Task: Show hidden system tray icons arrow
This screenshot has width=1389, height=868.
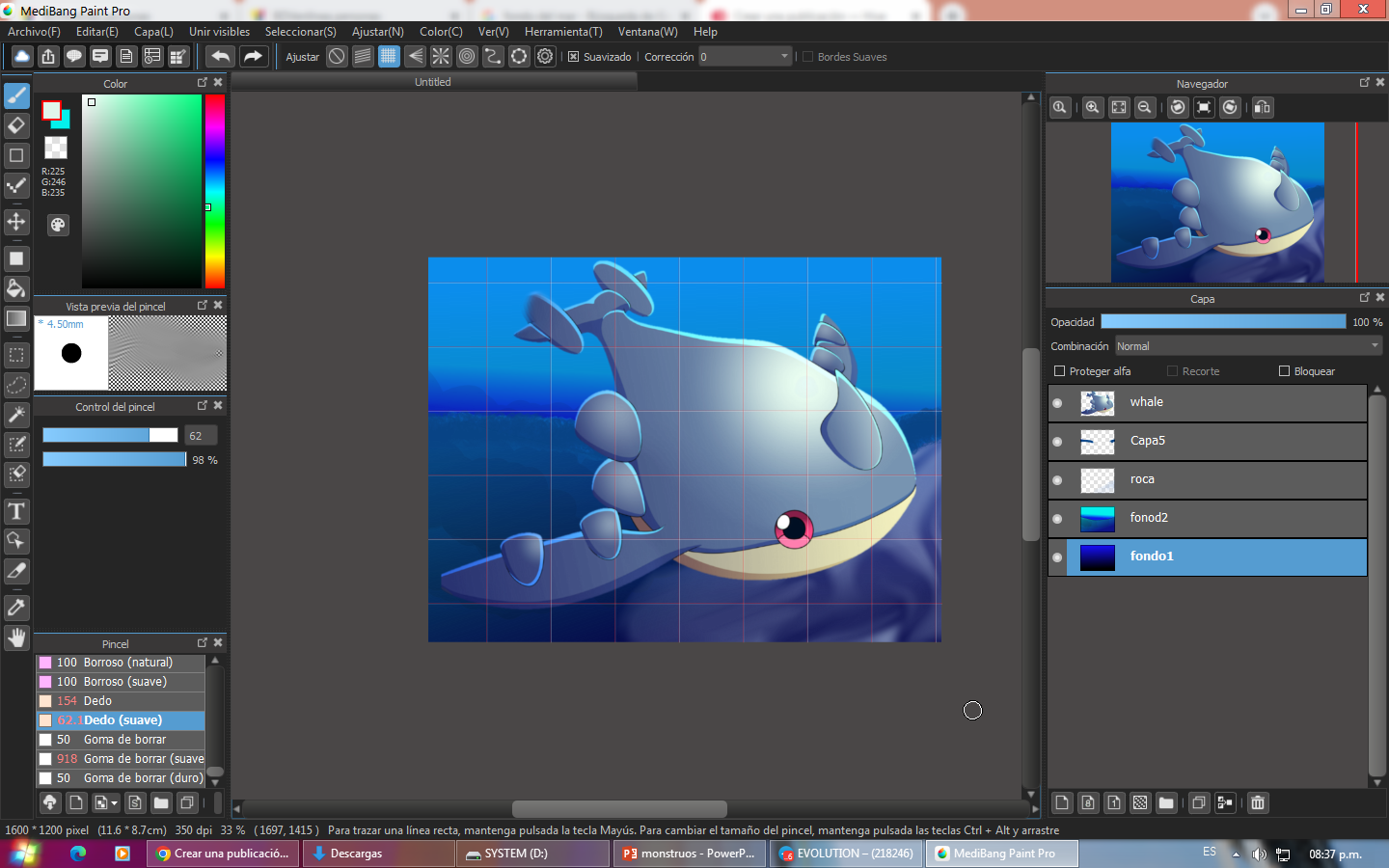Action: (1236, 854)
